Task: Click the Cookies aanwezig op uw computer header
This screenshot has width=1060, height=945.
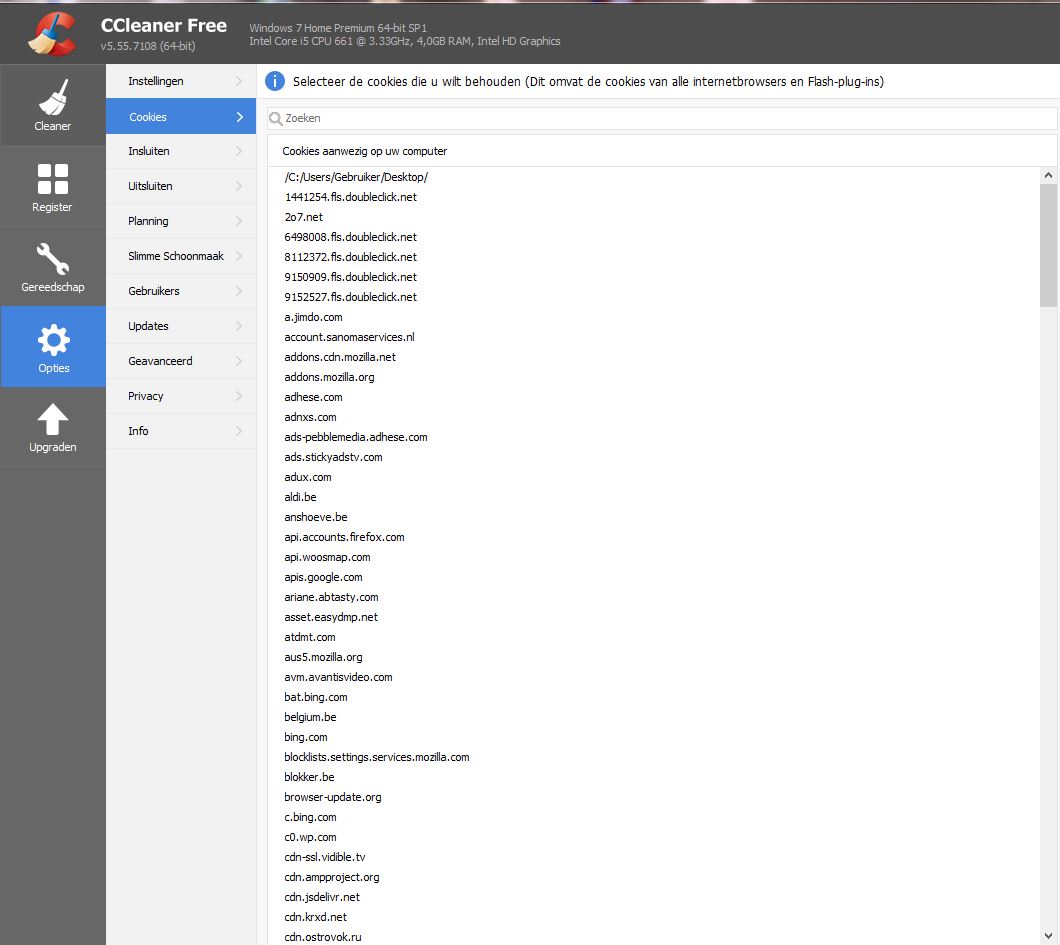Action: [364, 151]
